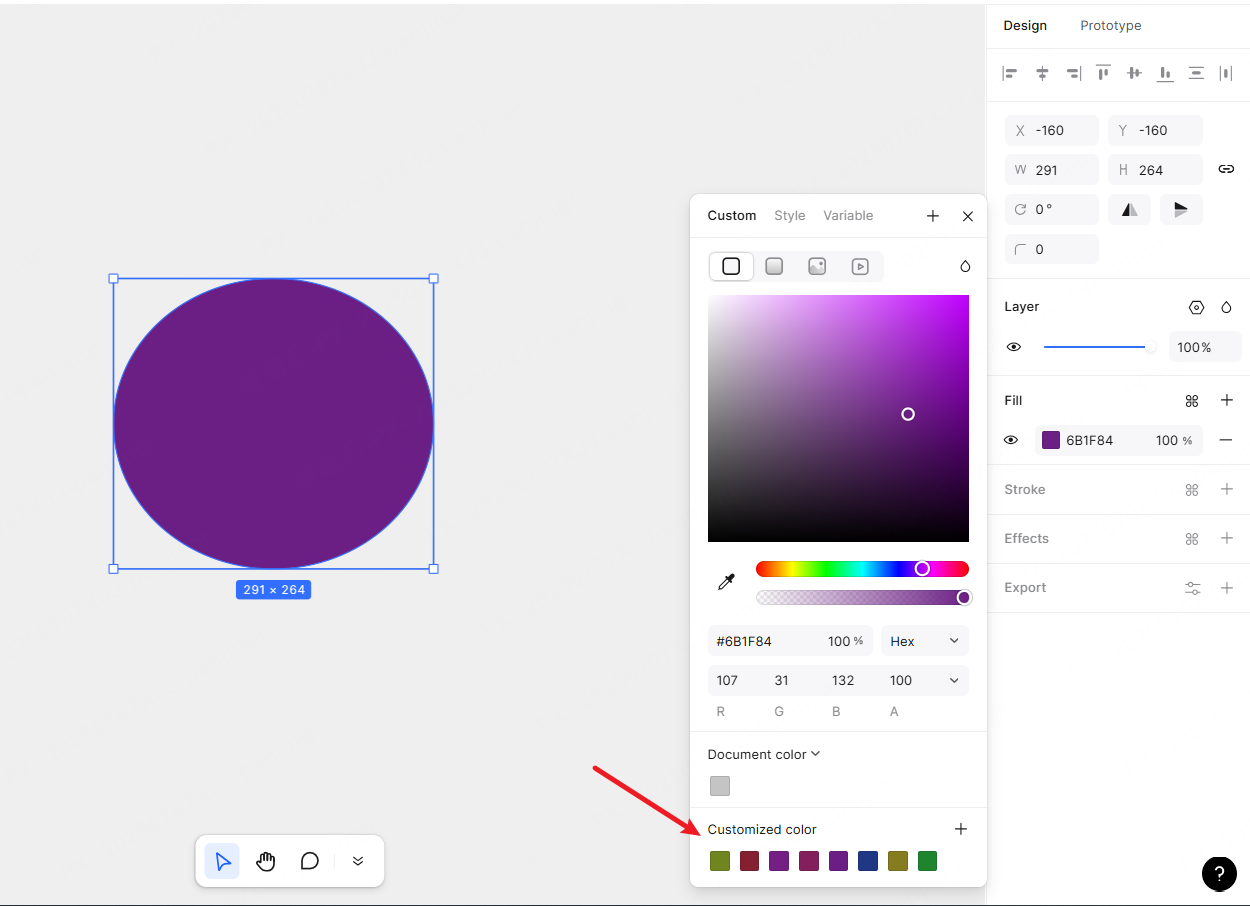Switch to Variable tab
1250x906 pixels.
[848, 215]
